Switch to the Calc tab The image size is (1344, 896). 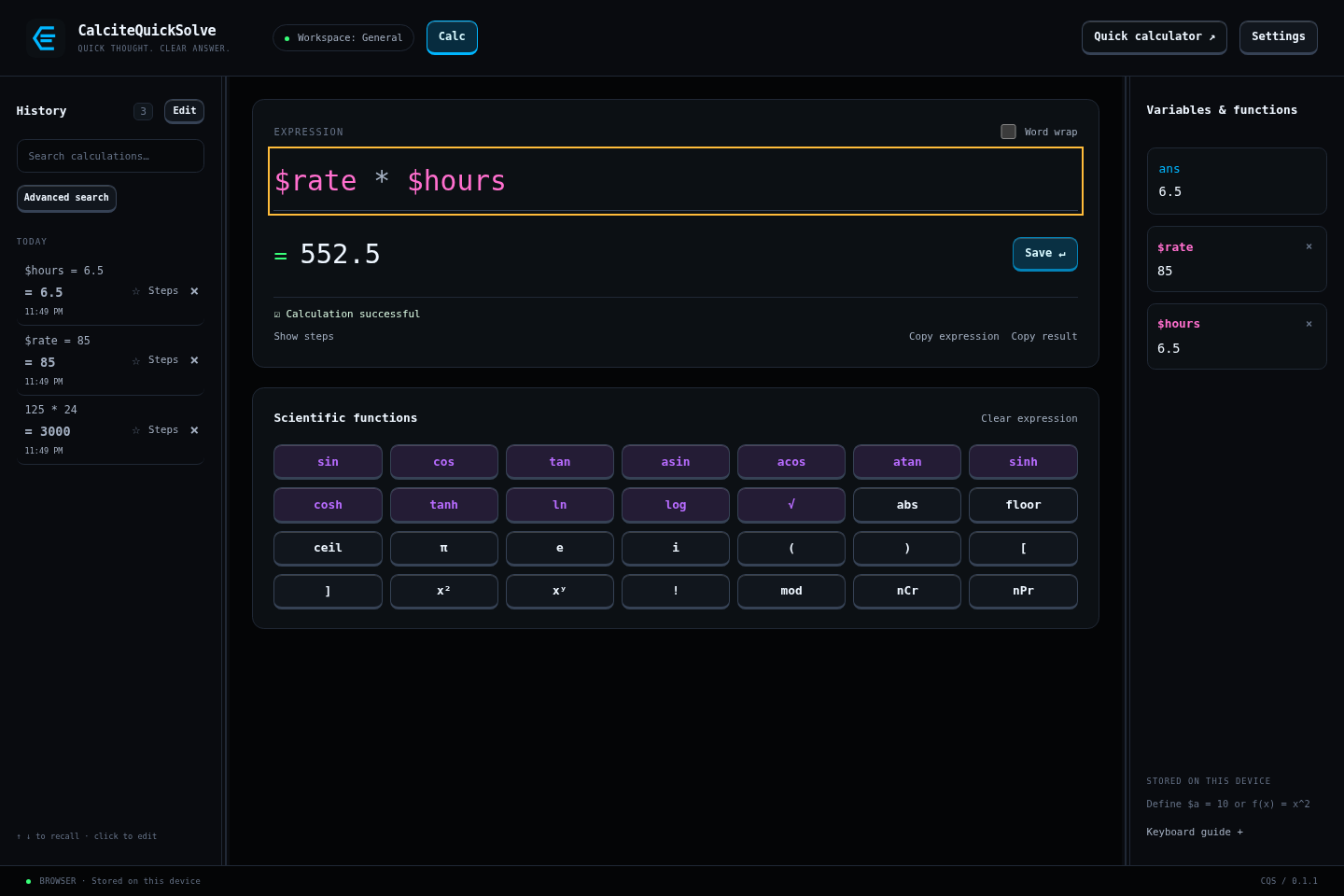(x=452, y=37)
